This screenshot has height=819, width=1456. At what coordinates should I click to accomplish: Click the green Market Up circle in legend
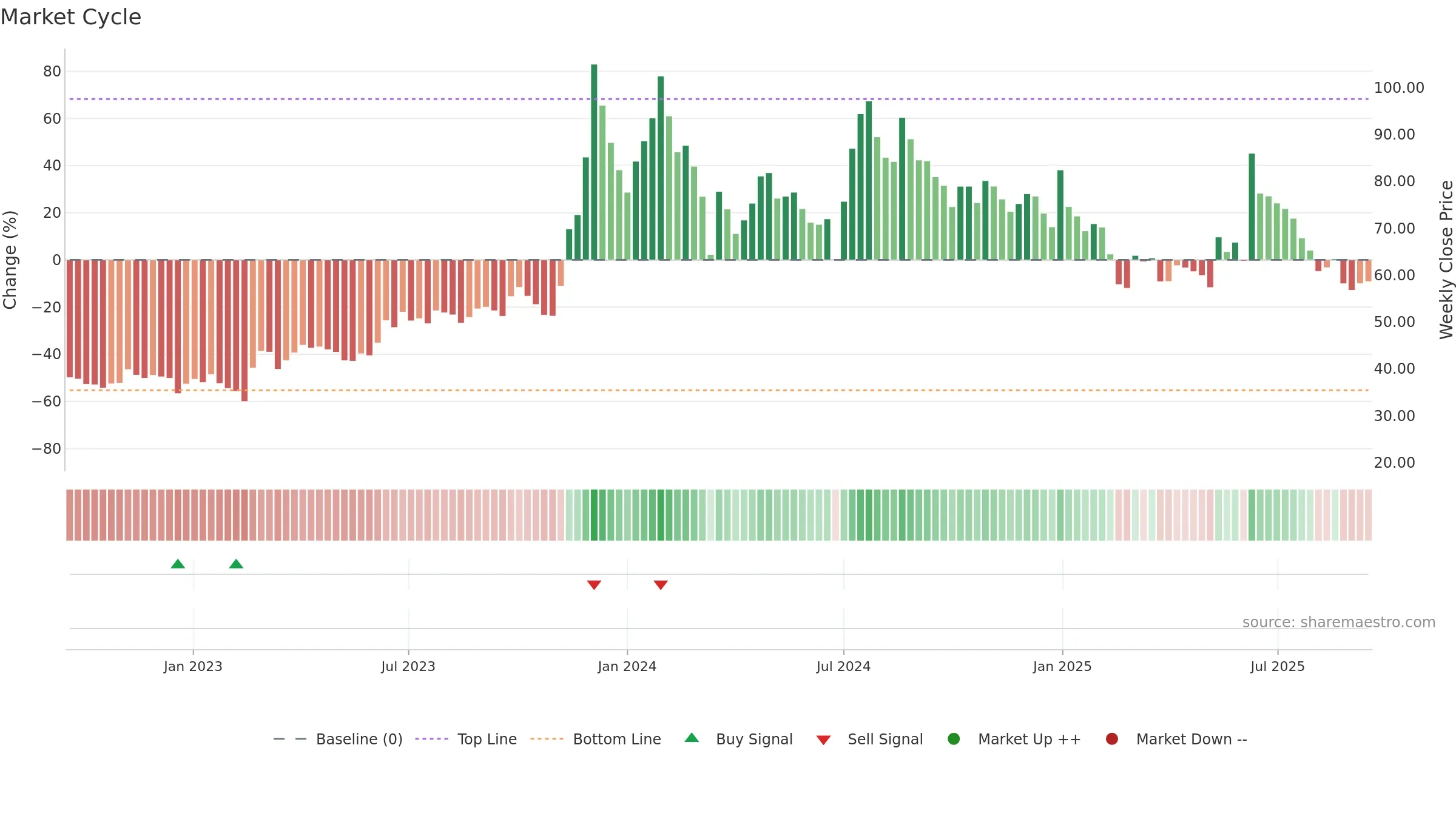click(x=954, y=739)
